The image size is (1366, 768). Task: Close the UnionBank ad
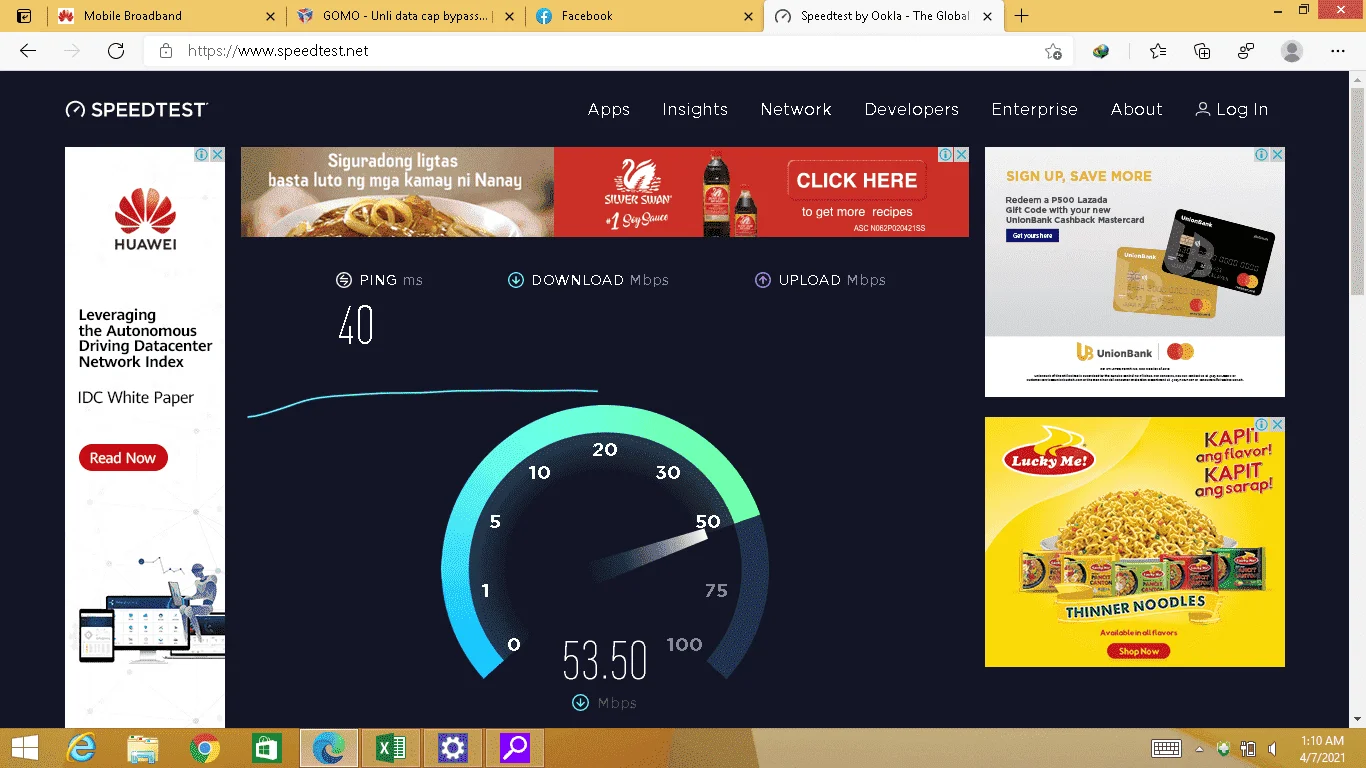click(x=1277, y=155)
